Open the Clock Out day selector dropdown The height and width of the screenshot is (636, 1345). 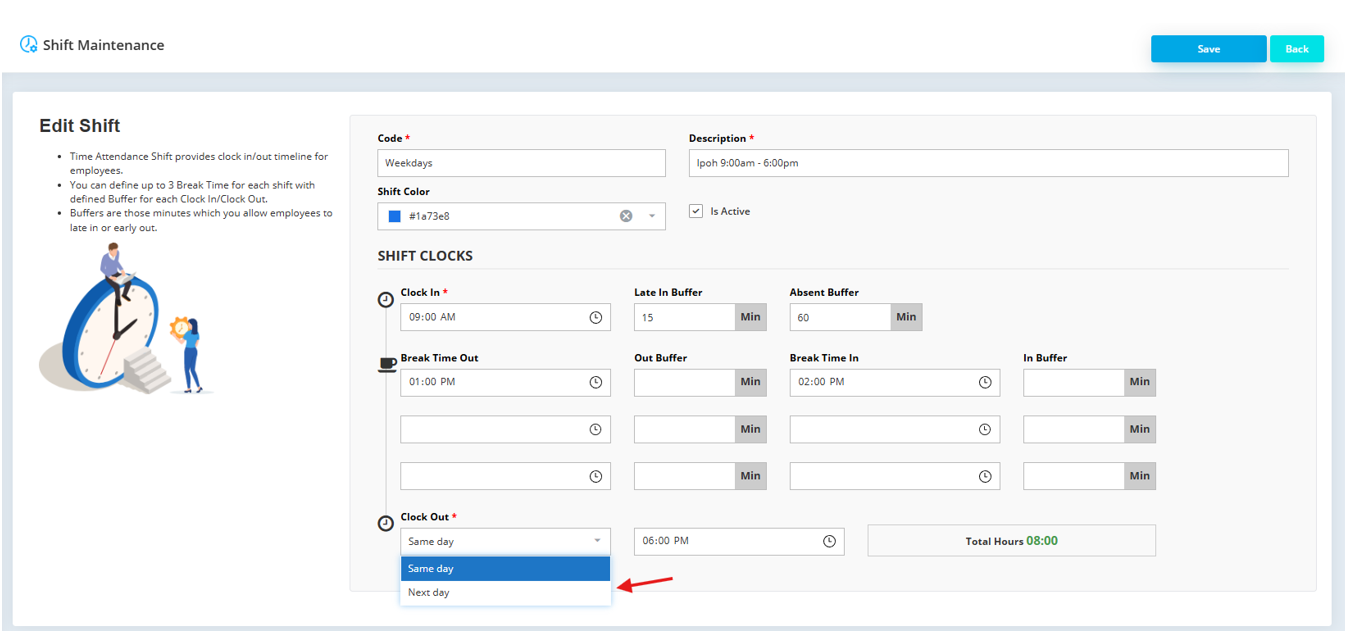tap(597, 540)
